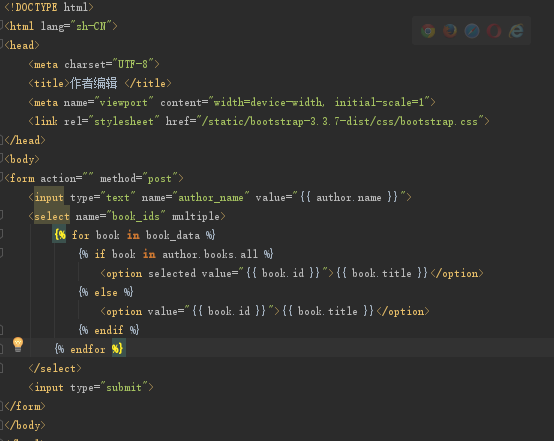Click the bootstrap.css href path
The image size is (554, 441).
pyautogui.click(x=340, y=121)
